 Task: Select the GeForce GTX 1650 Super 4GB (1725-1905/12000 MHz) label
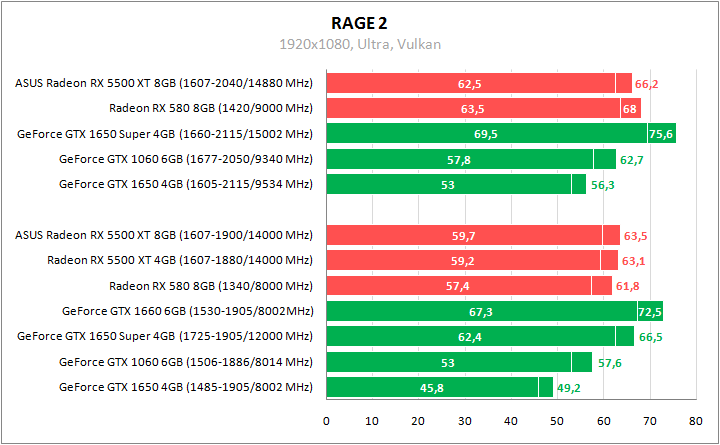(165, 336)
